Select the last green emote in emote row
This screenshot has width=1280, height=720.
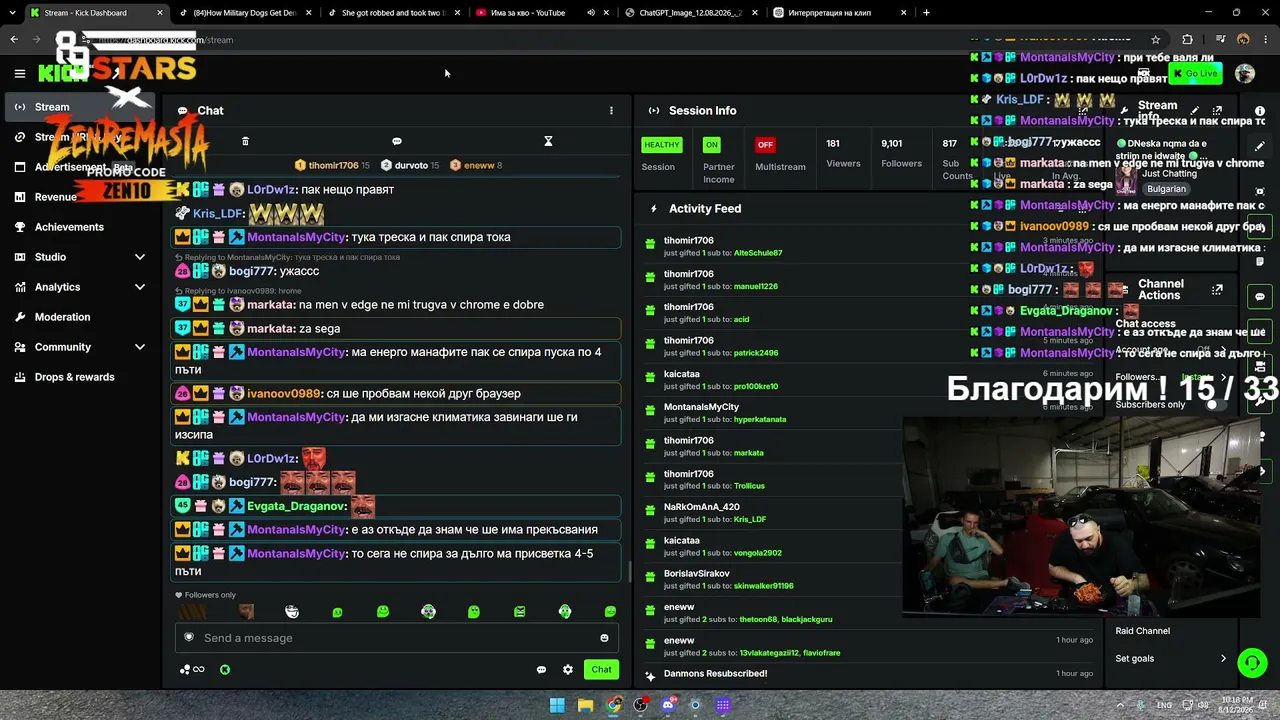(610, 611)
